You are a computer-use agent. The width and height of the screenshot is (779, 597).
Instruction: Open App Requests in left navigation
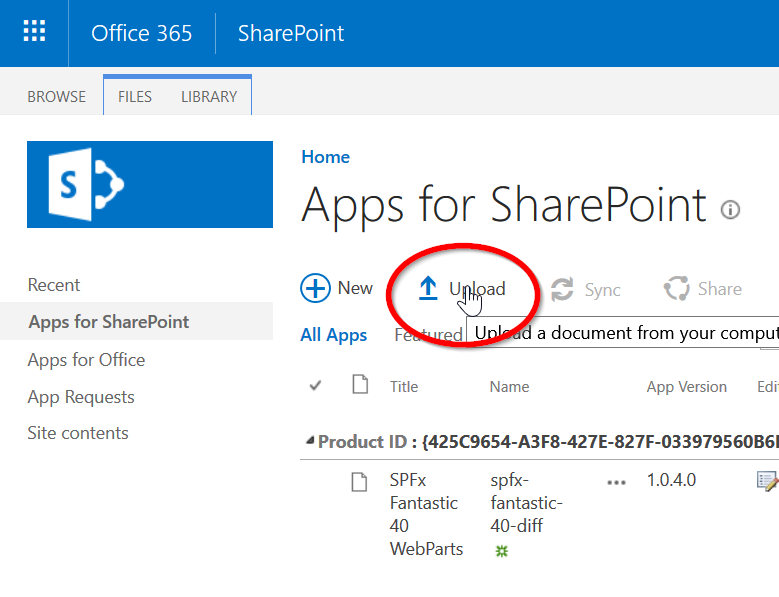click(81, 397)
